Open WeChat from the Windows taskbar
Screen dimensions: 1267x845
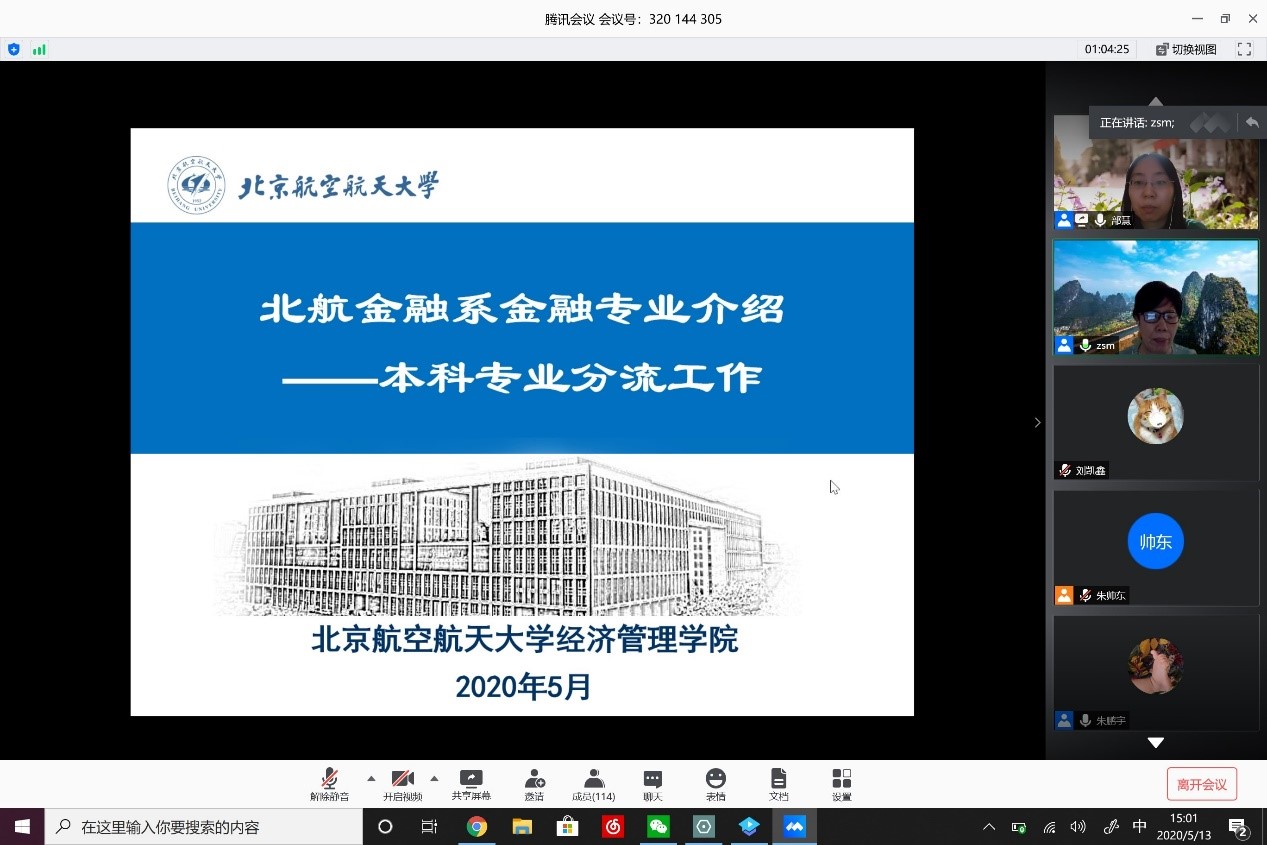pos(658,827)
